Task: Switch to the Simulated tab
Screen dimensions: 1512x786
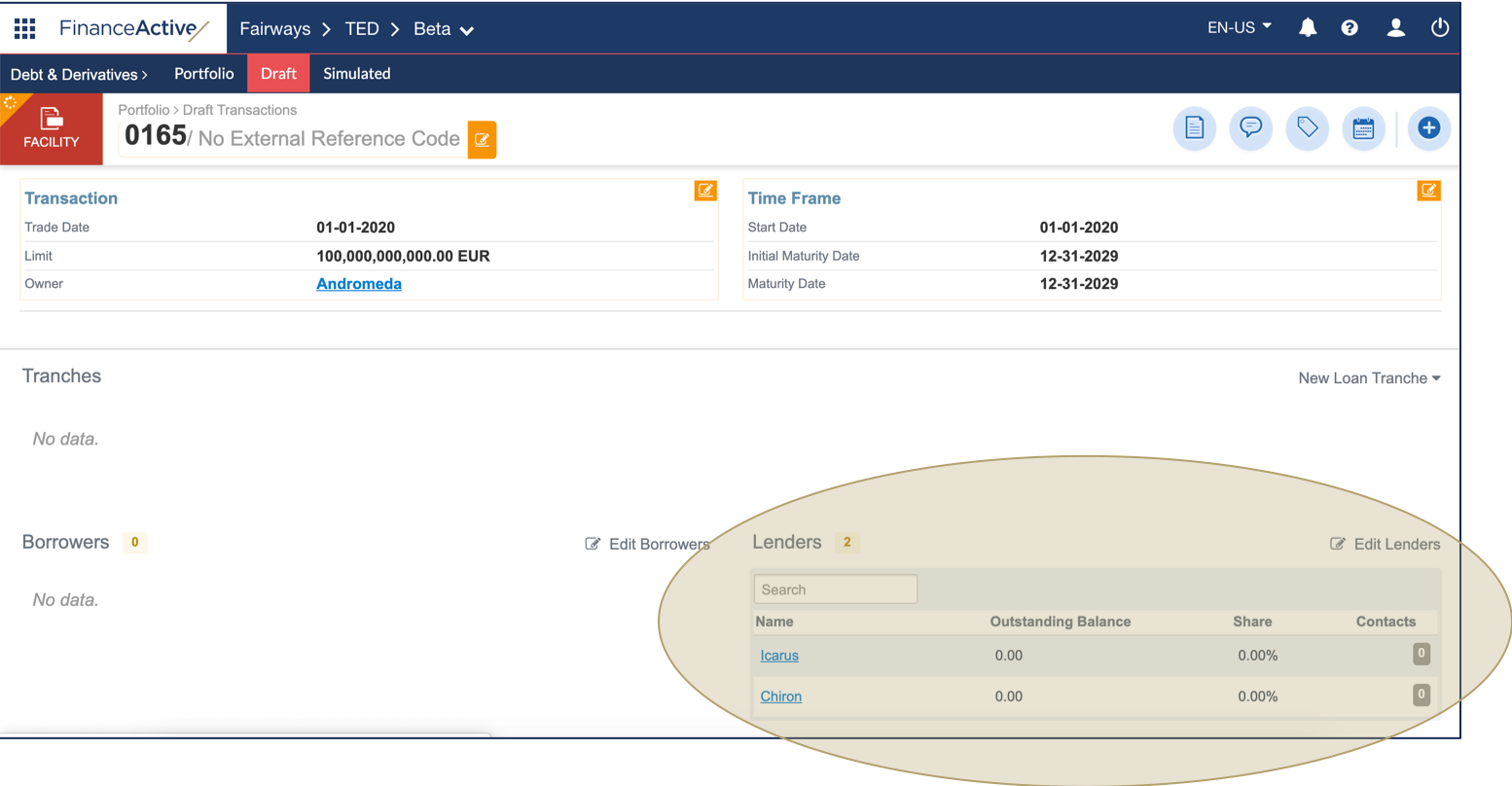Action: click(x=356, y=74)
